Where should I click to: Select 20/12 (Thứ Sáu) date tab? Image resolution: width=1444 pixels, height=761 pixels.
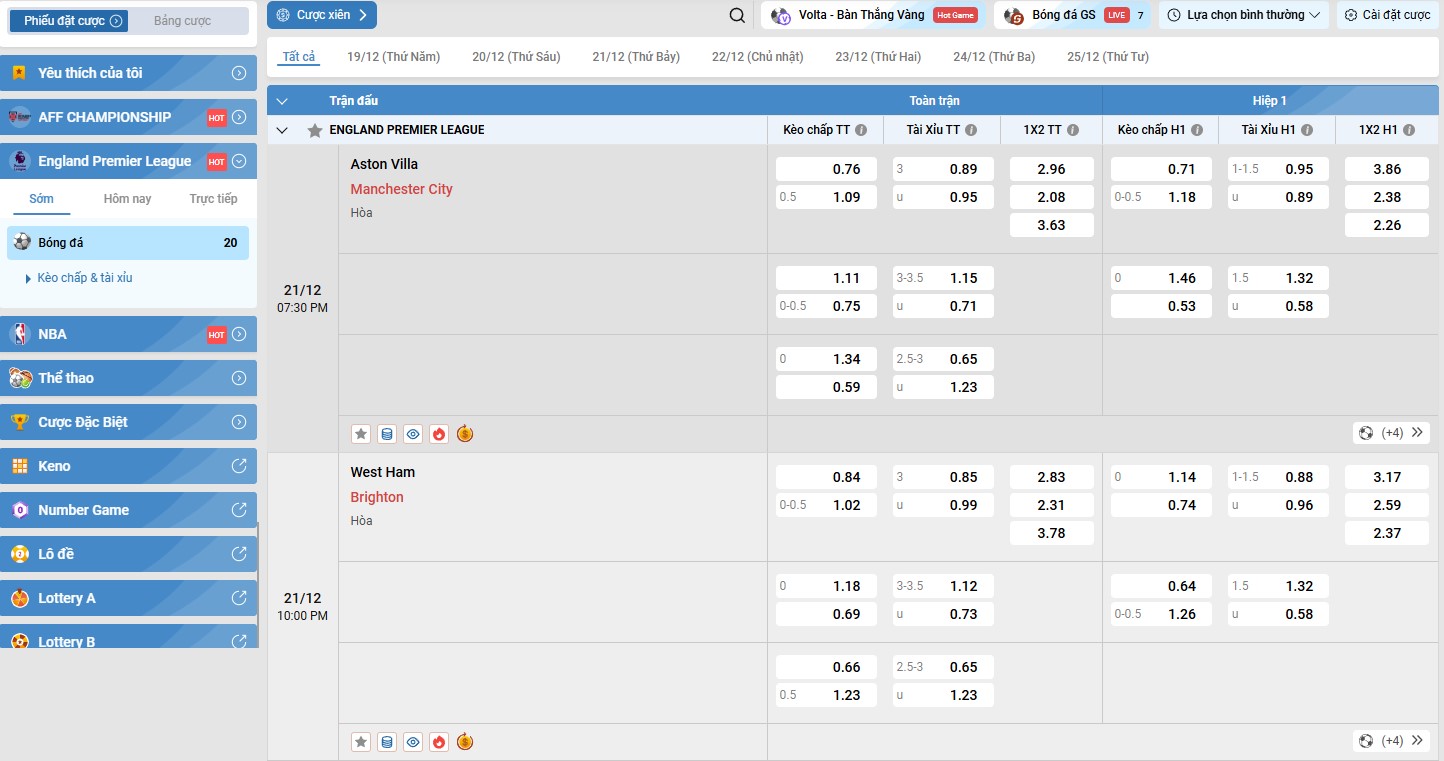516,57
